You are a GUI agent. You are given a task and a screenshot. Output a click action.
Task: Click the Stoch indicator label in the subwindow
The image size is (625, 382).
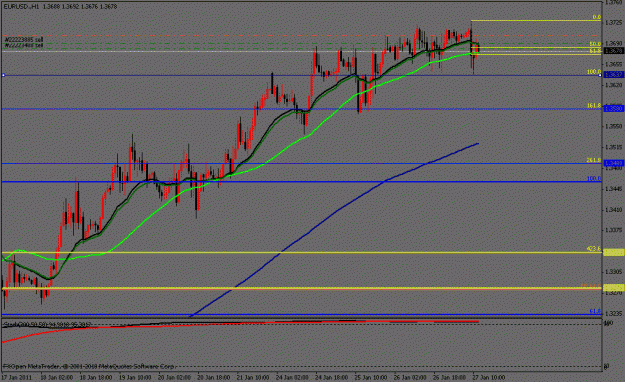point(48,325)
